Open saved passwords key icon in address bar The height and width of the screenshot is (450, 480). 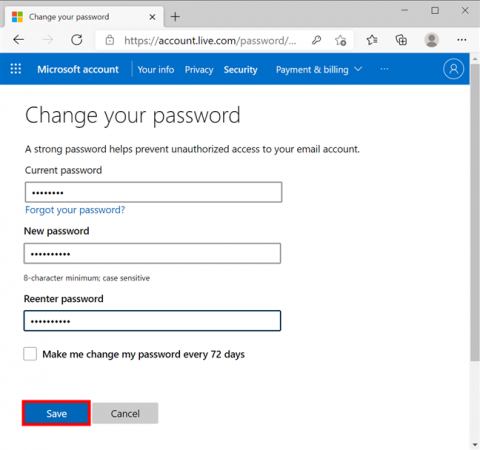coord(316,40)
